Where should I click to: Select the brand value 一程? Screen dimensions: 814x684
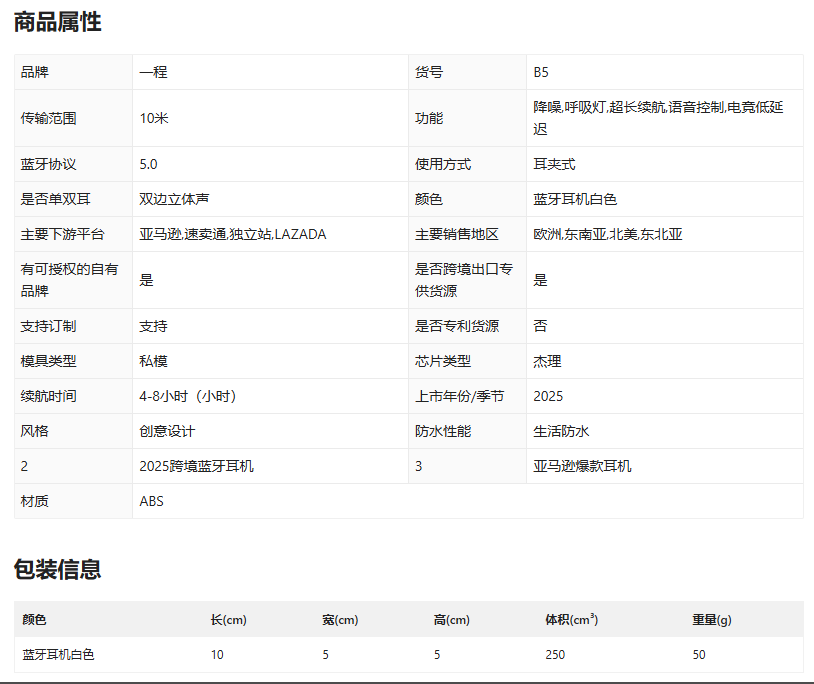[153, 72]
